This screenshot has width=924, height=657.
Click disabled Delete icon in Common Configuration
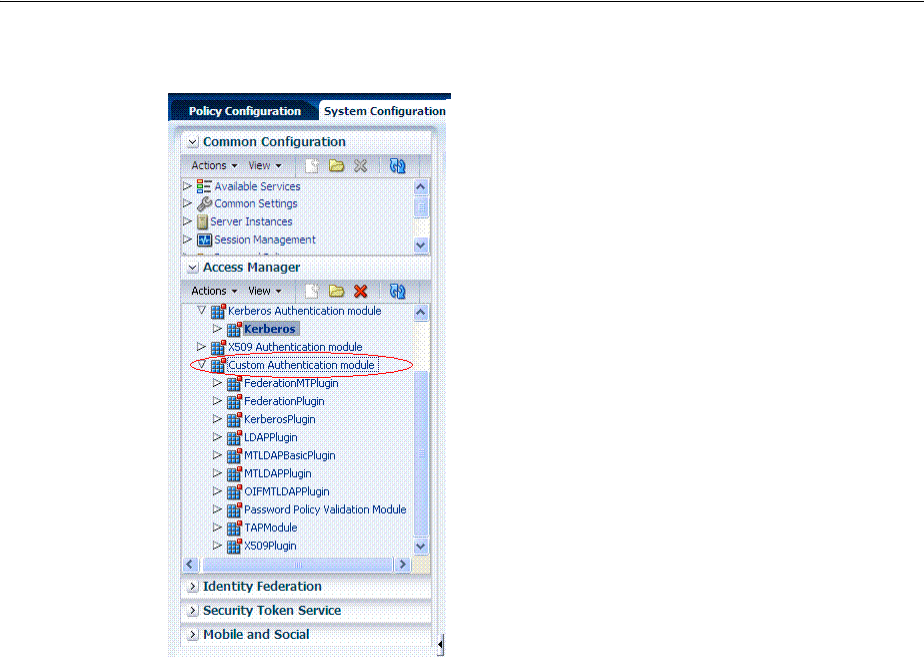click(361, 166)
